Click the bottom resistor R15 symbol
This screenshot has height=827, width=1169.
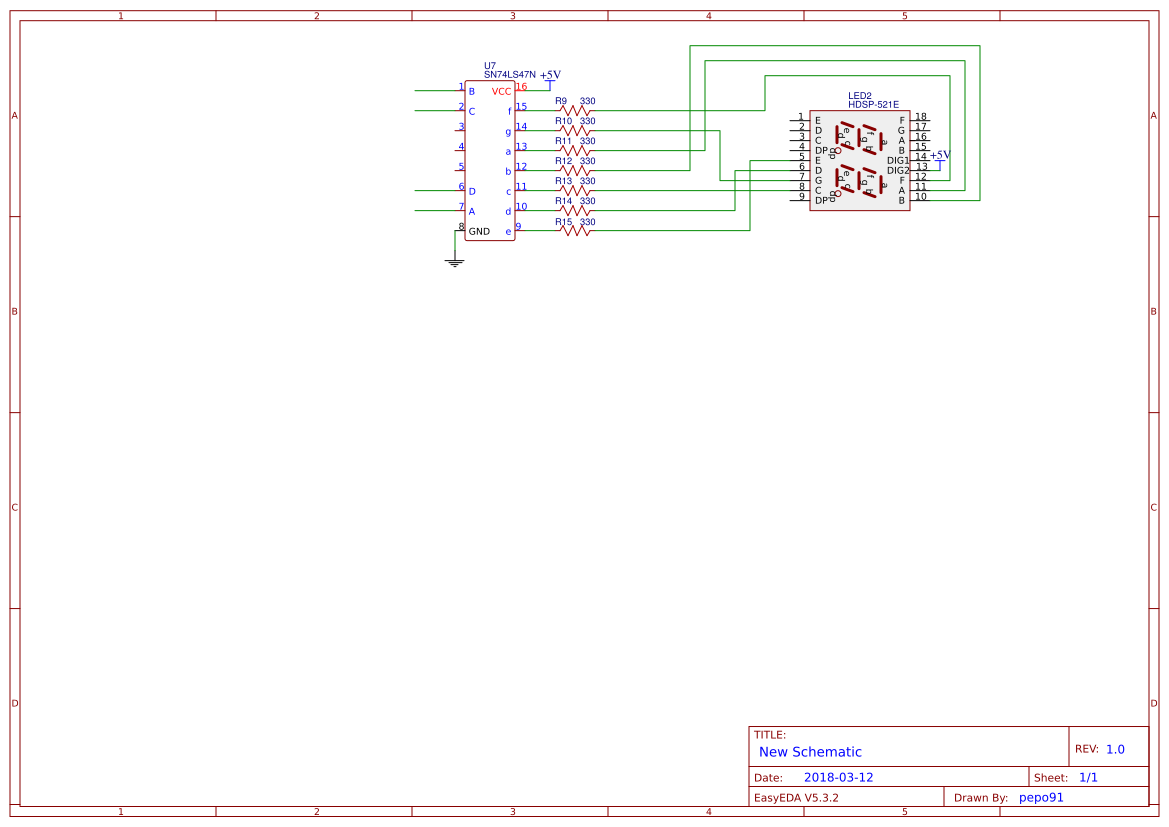(x=575, y=230)
